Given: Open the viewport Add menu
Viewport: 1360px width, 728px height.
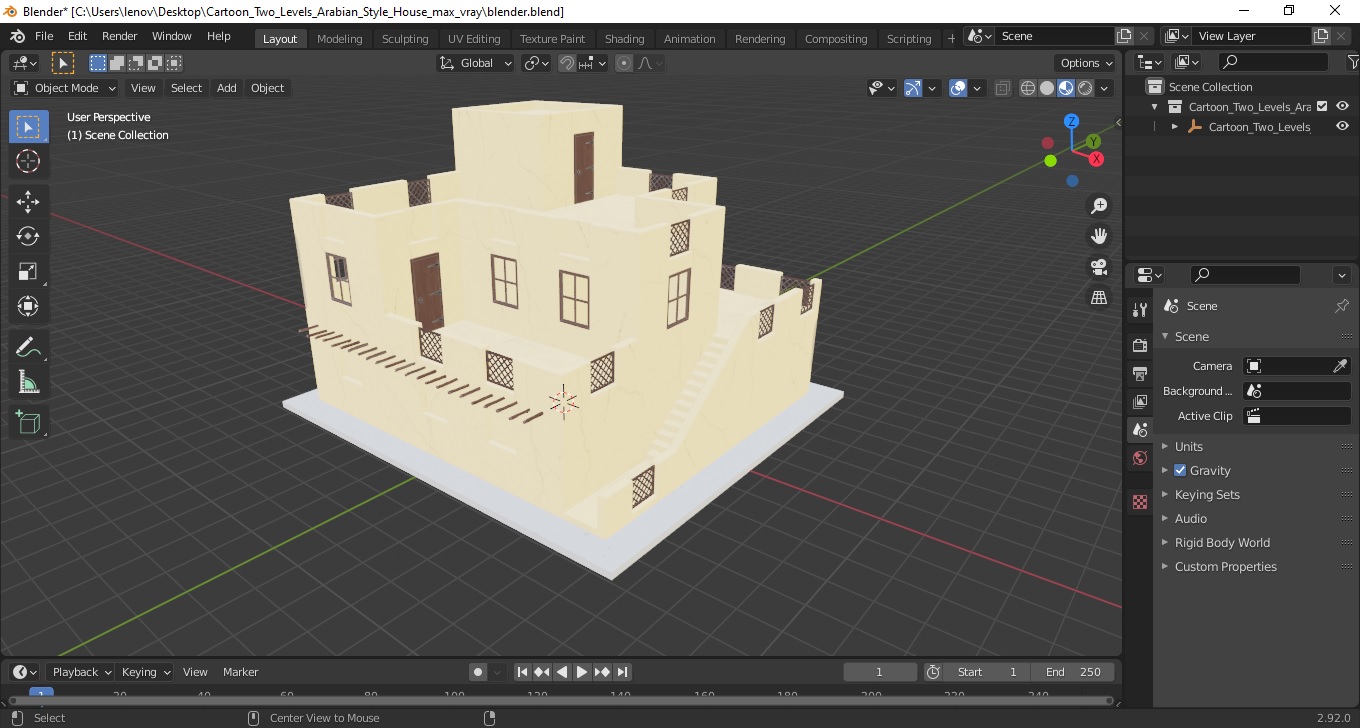Looking at the screenshot, I should tap(227, 88).
